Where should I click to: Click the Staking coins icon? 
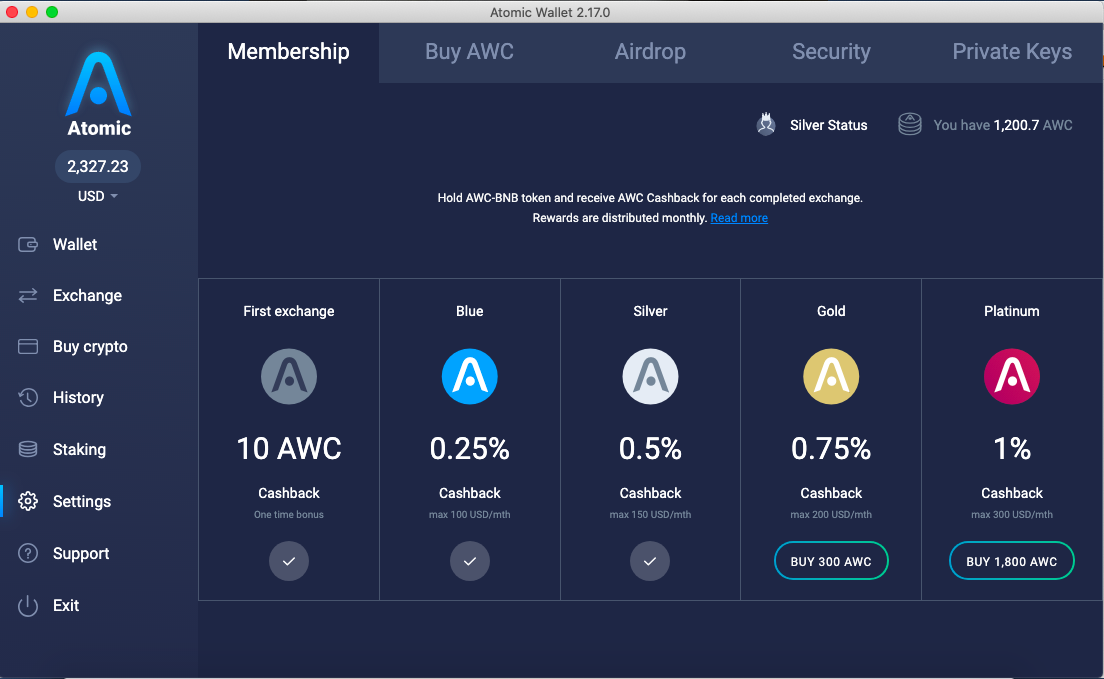tap(28, 449)
